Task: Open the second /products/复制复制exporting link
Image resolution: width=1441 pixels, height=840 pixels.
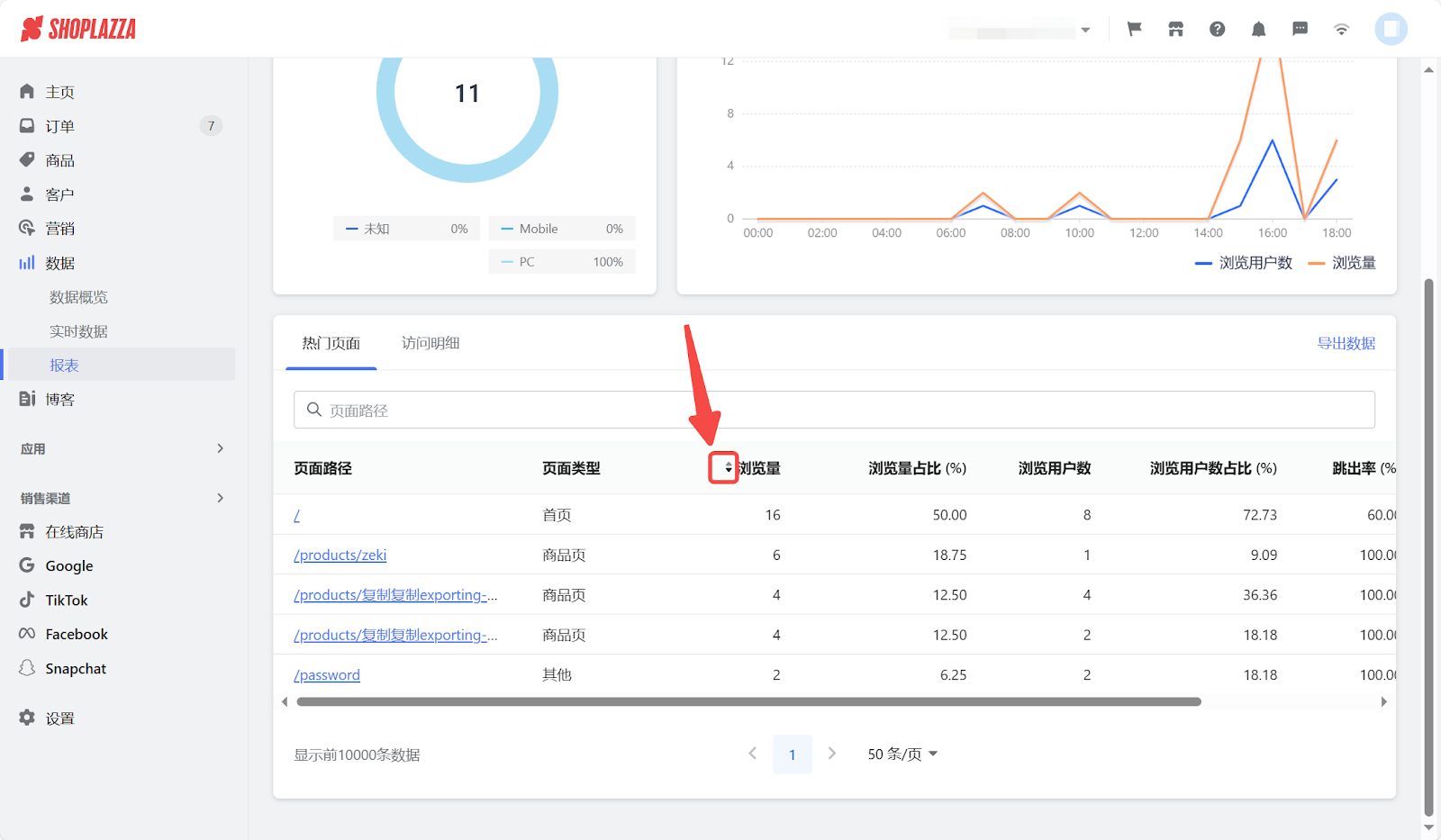Action: pos(395,635)
